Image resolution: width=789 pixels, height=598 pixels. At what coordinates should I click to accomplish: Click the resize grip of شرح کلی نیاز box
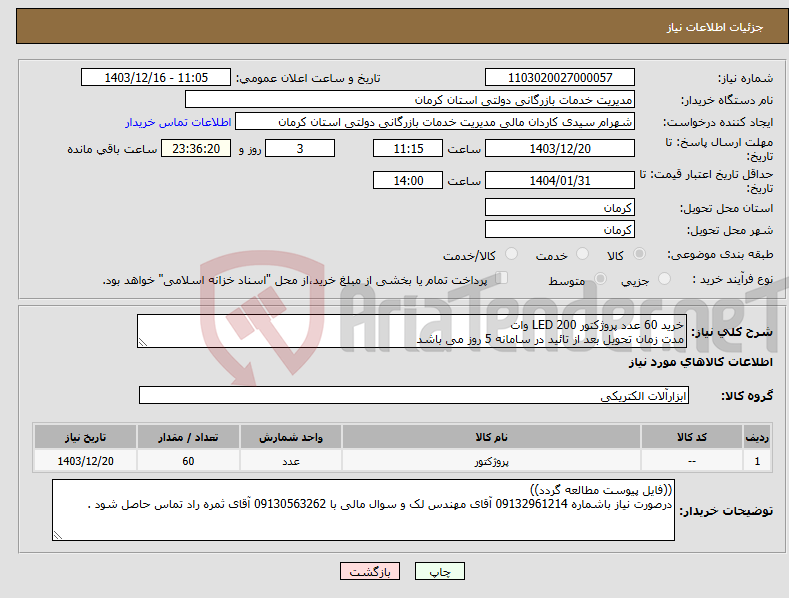click(x=143, y=342)
